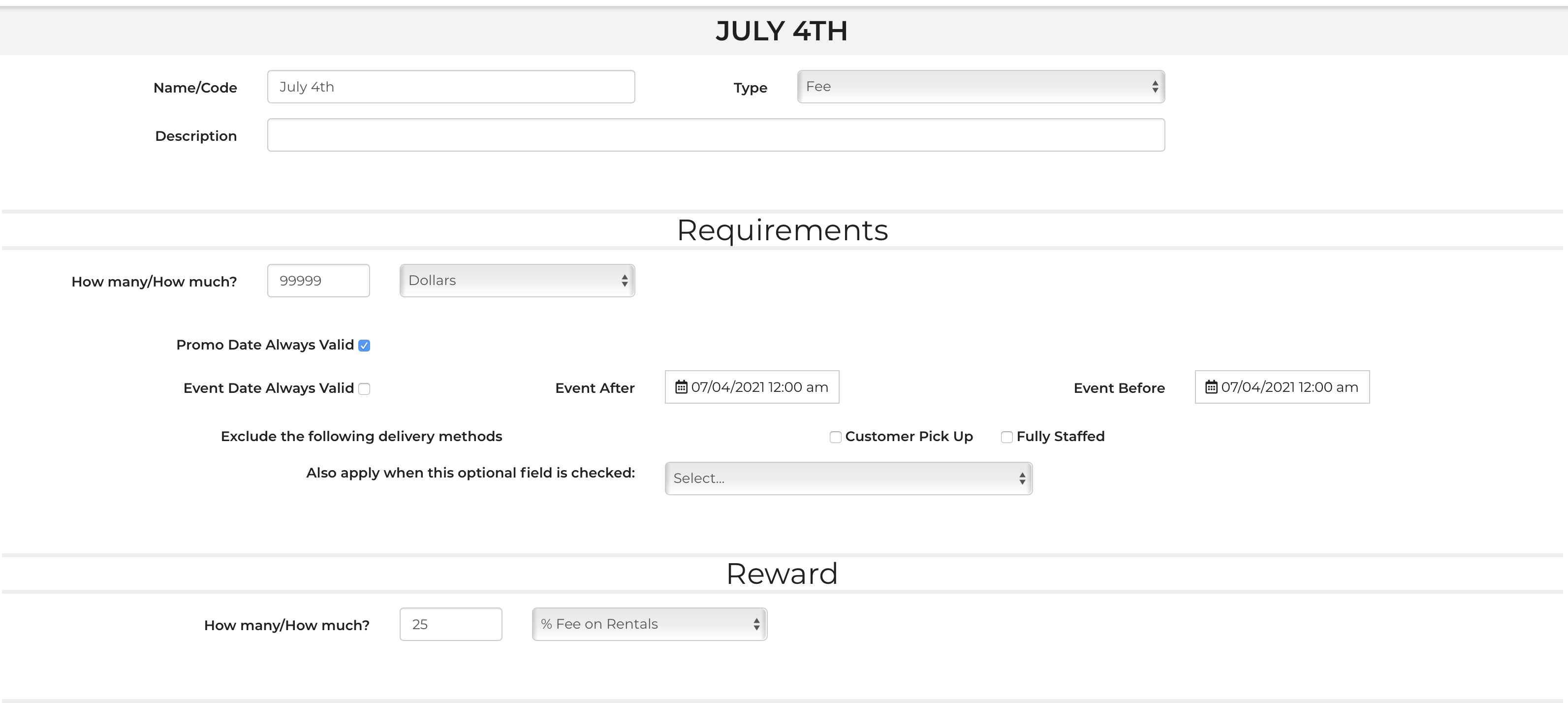Click the Type label
This screenshot has height=703, width=1568.
(751, 88)
